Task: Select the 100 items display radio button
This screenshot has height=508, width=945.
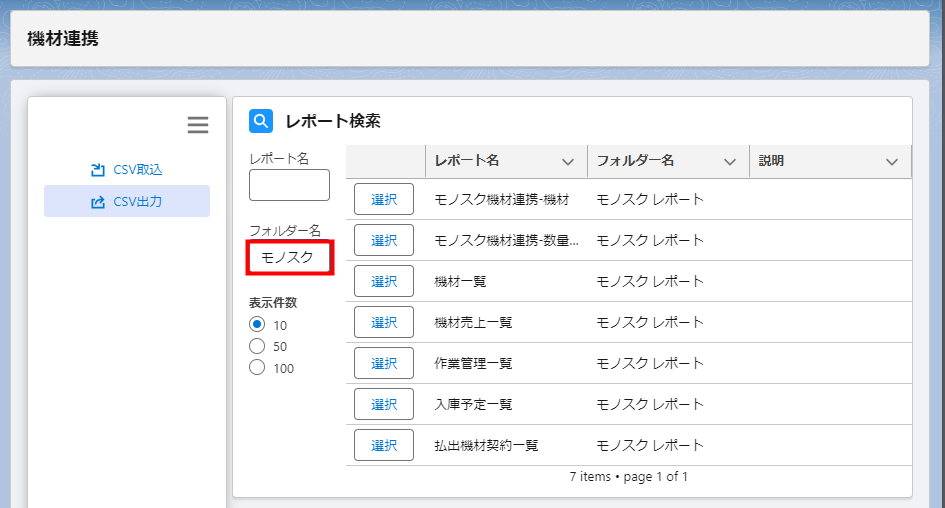Action: 257,368
